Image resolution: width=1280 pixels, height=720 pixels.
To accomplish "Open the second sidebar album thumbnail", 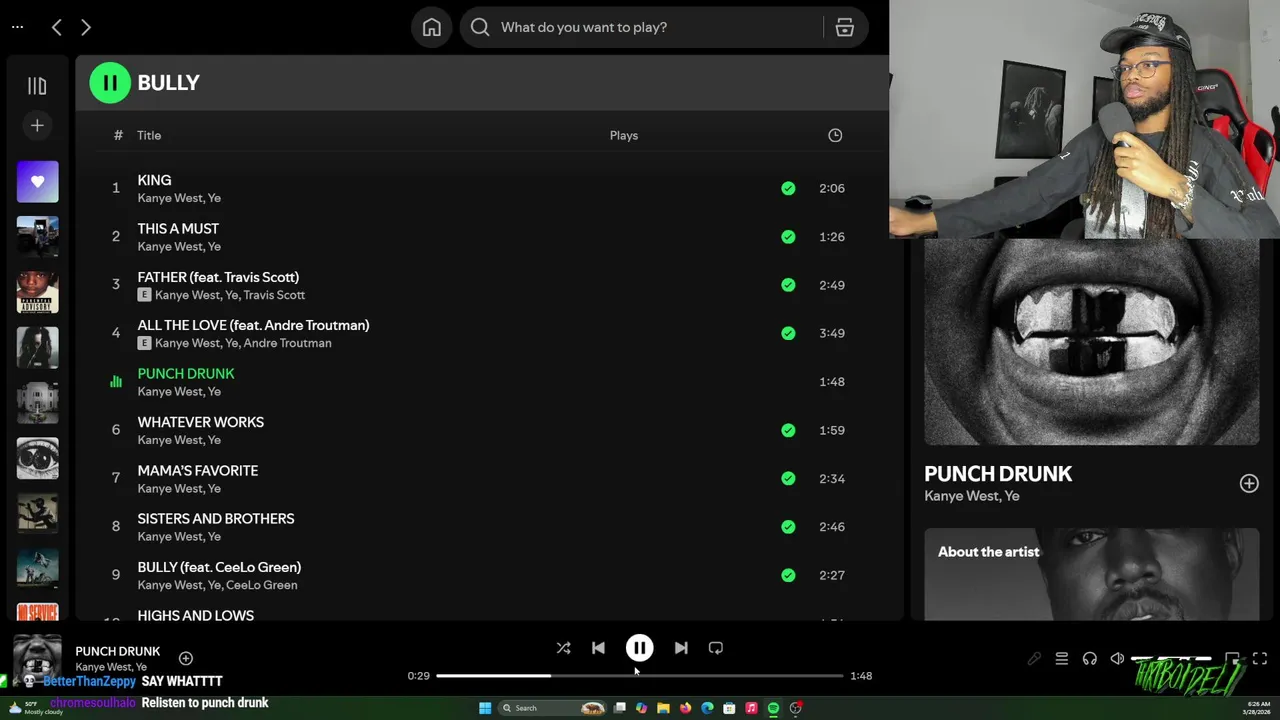I will pos(38,237).
